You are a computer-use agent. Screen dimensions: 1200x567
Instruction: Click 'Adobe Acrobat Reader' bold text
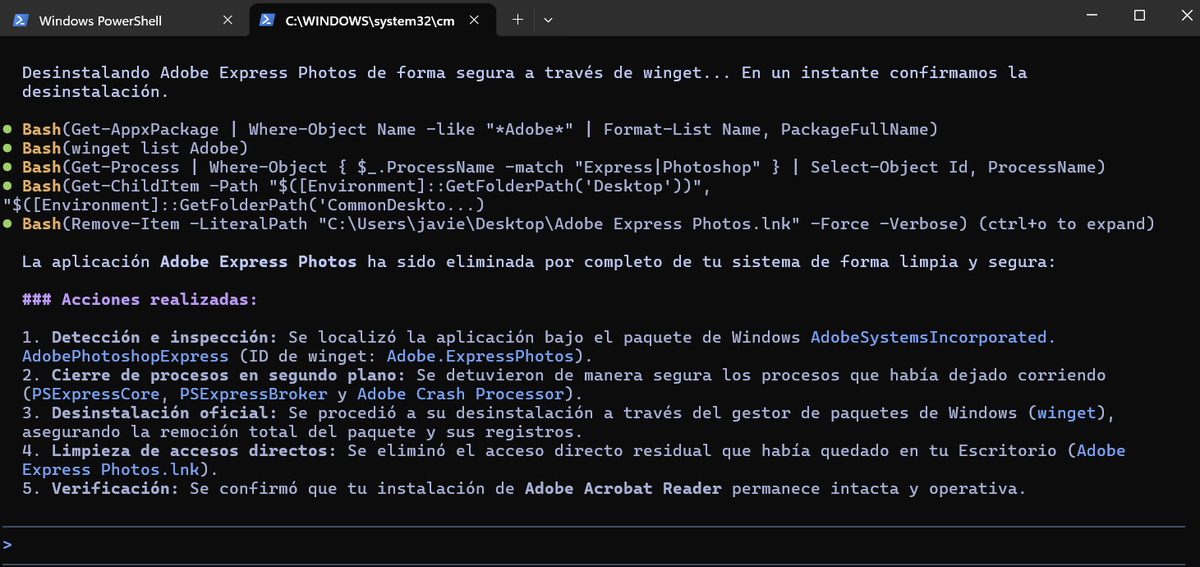click(x=624, y=489)
